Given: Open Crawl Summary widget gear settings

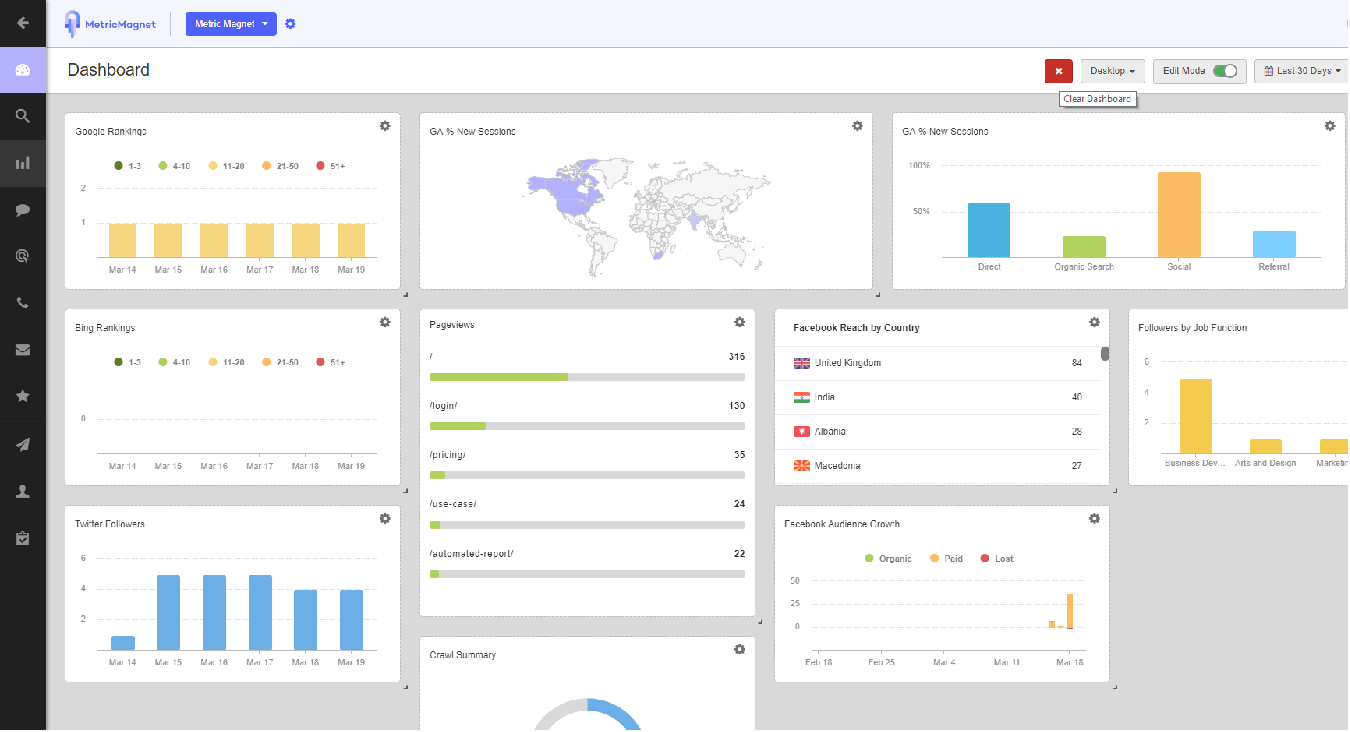Looking at the screenshot, I should [739, 649].
